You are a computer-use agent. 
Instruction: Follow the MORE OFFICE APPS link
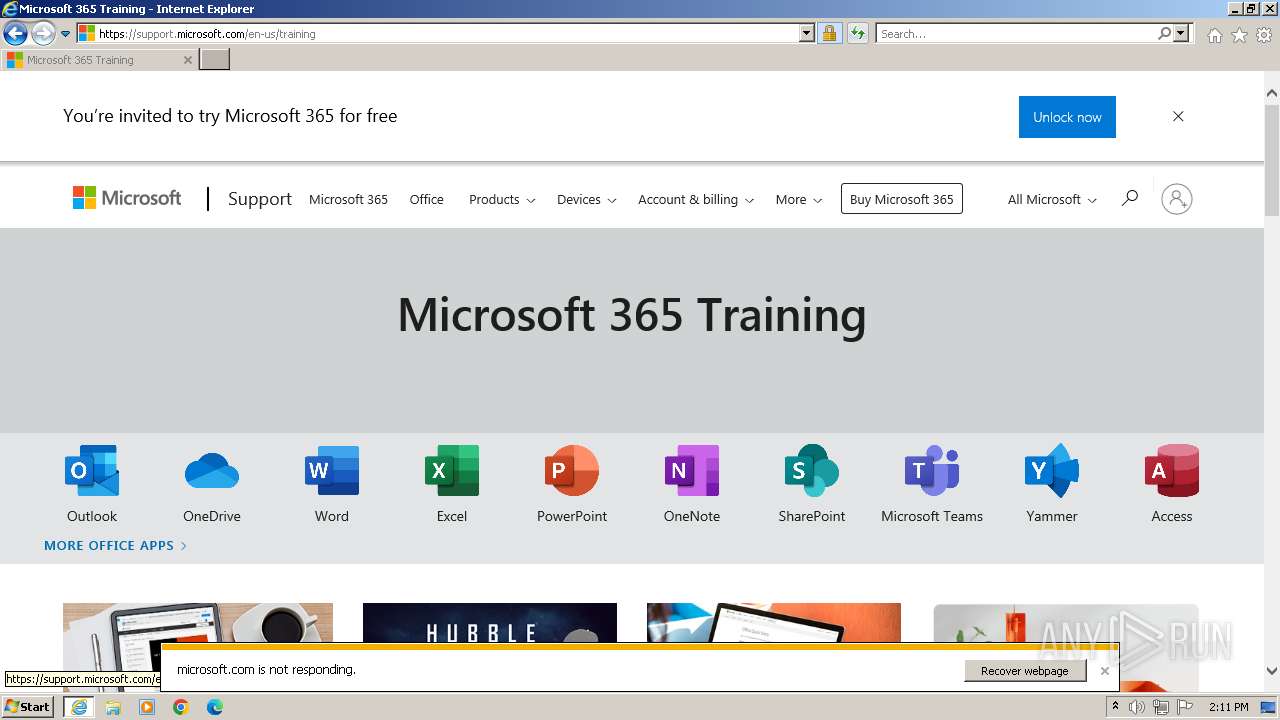point(115,545)
